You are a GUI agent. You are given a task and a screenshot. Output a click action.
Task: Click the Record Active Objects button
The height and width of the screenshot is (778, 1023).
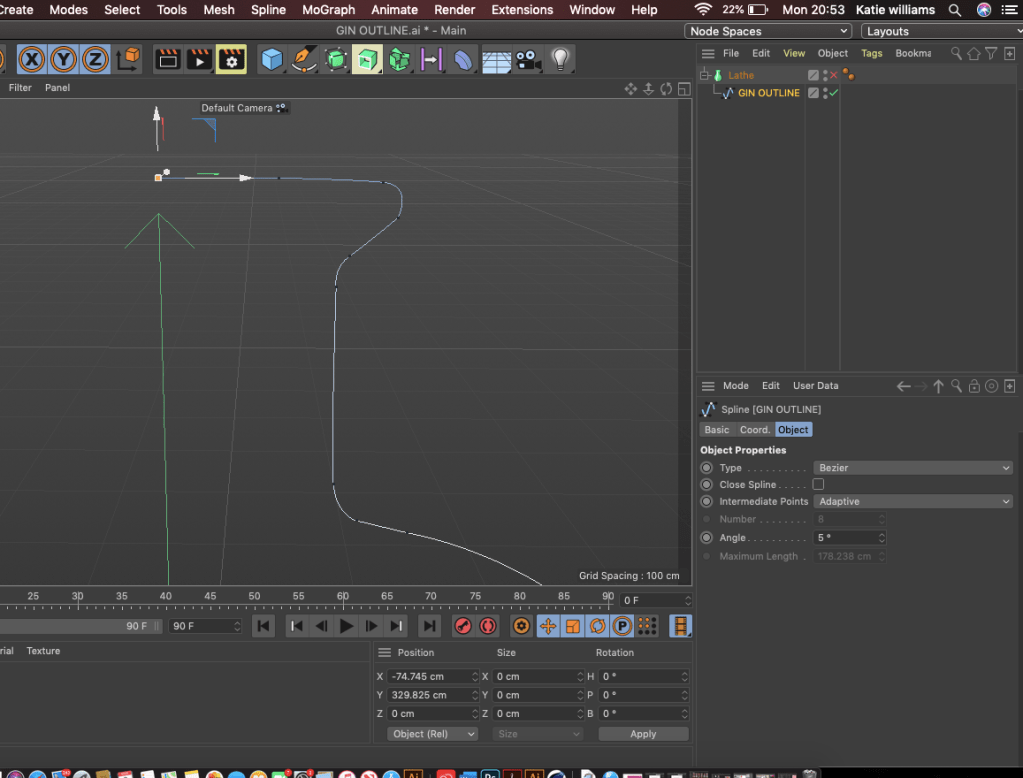[462, 626]
